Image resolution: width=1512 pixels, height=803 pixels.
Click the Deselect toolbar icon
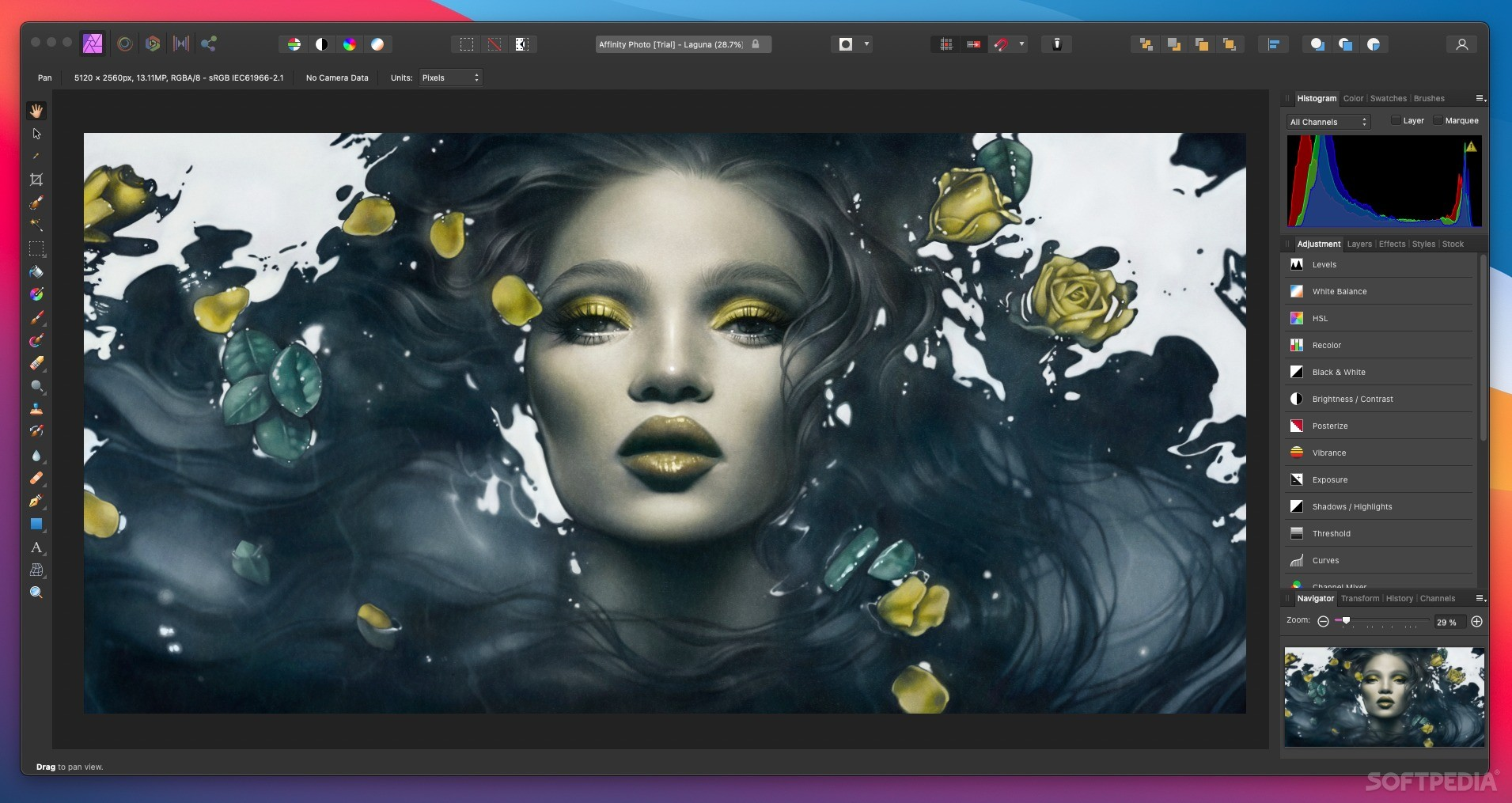tap(495, 44)
